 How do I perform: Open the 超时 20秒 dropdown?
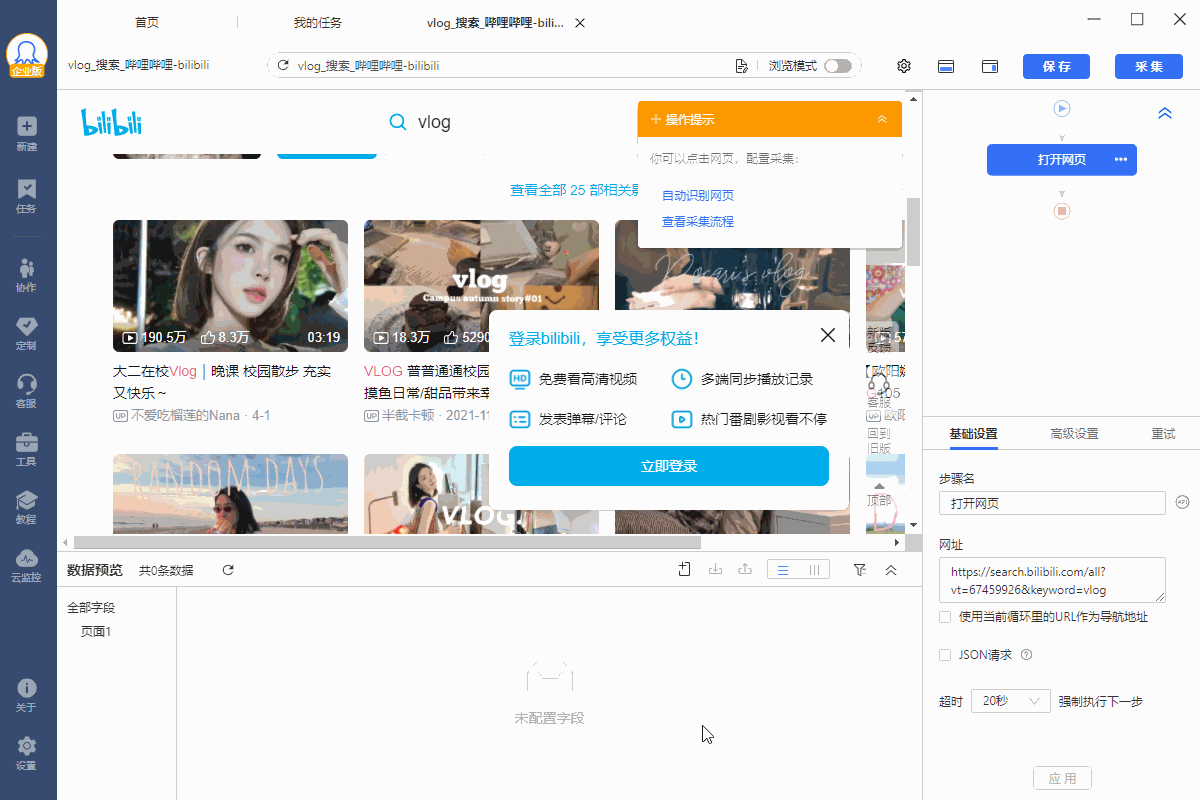1010,701
